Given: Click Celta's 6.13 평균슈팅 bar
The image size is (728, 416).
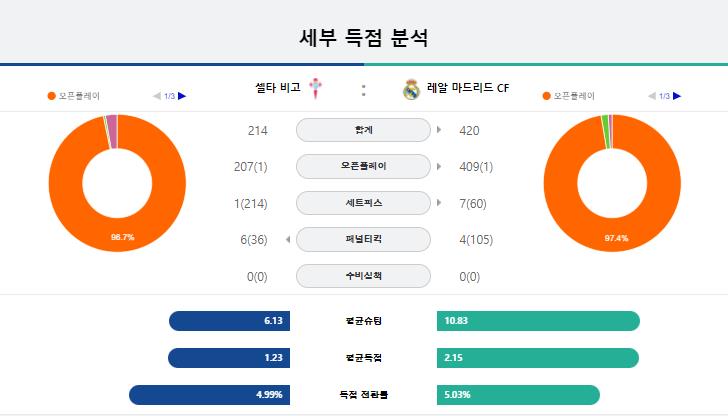Looking at the screenshot, I should tap(229, 321).
